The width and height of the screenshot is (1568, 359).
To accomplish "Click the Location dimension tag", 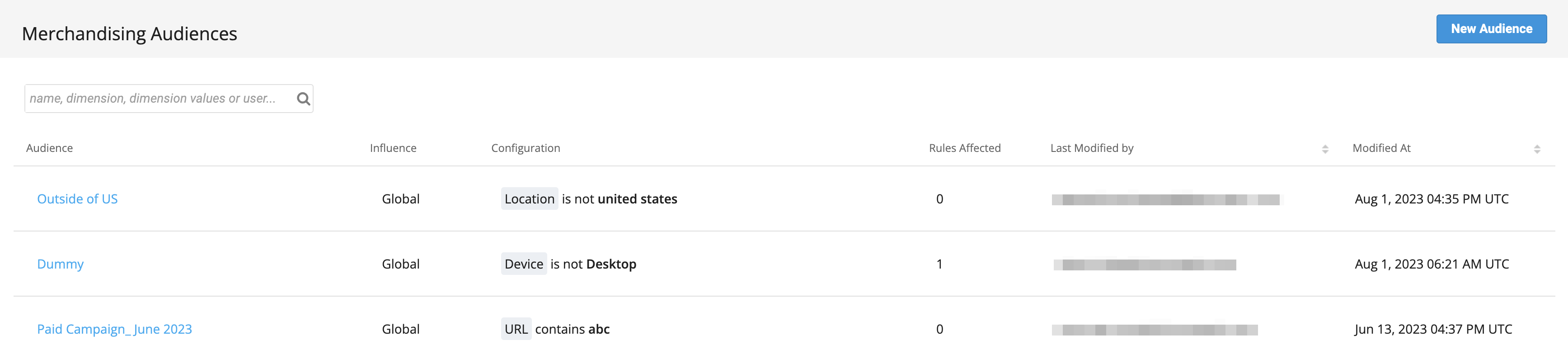I will (529, 198).
